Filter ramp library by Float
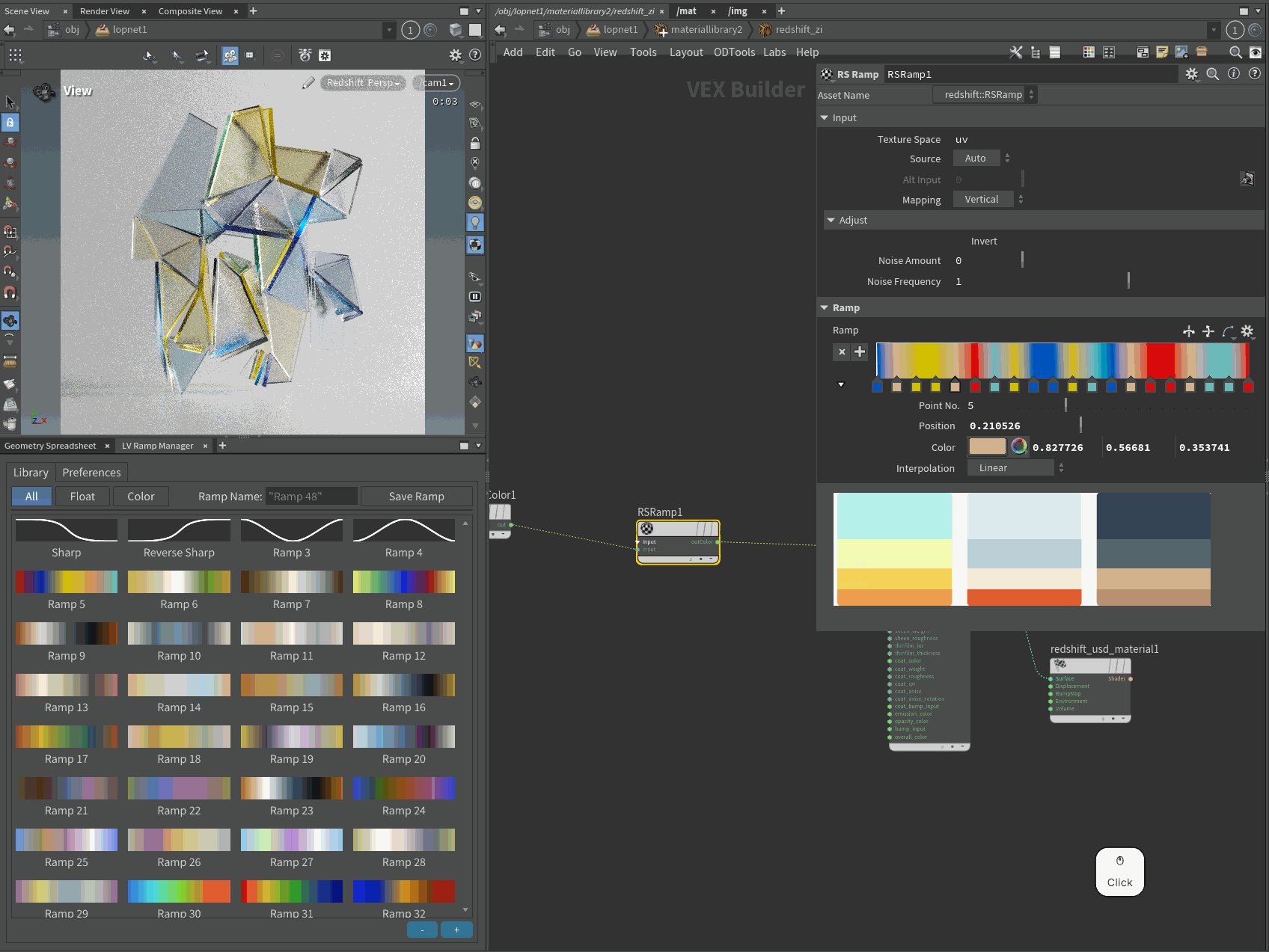 82,497
